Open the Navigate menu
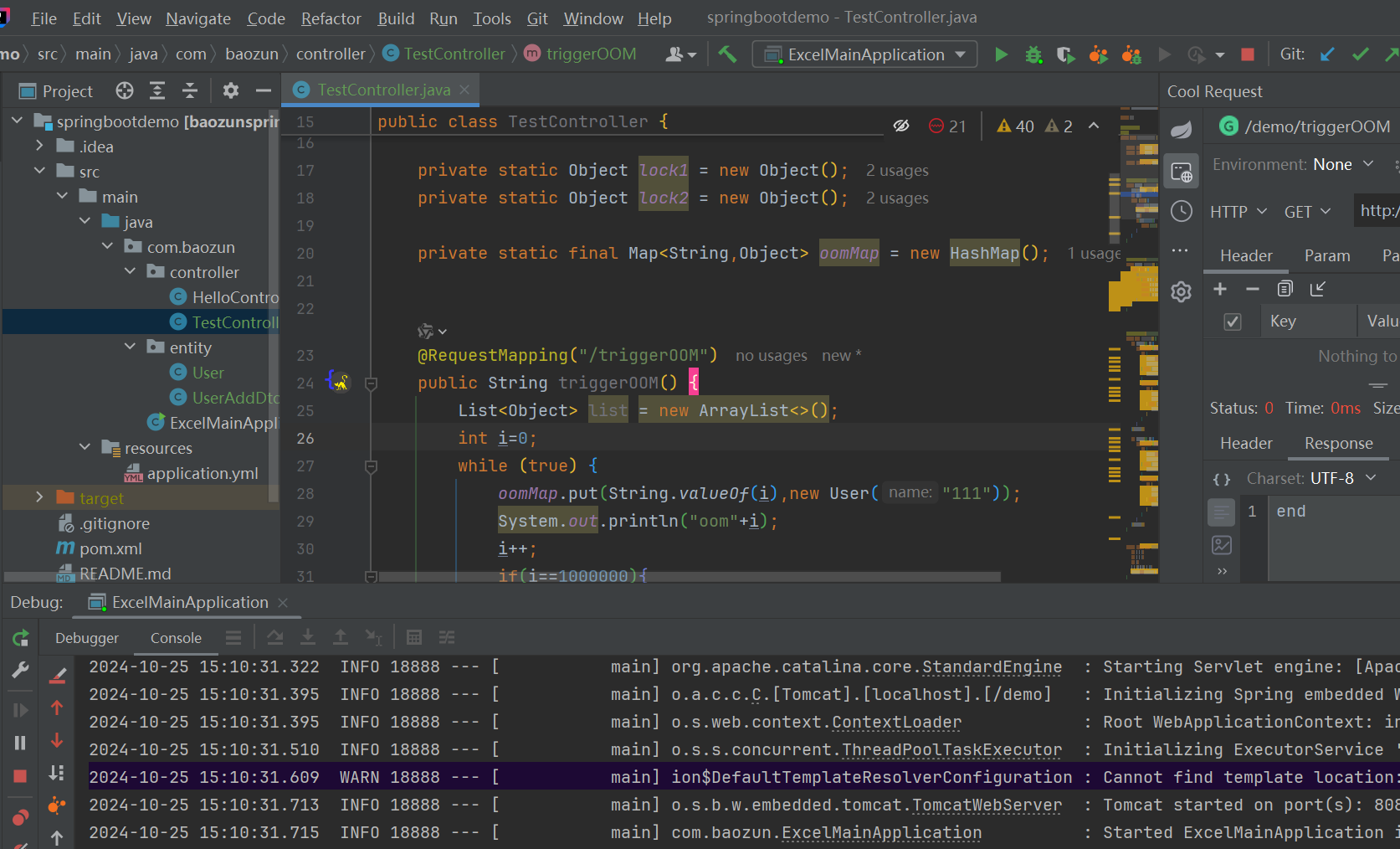 tap(198, 18)
